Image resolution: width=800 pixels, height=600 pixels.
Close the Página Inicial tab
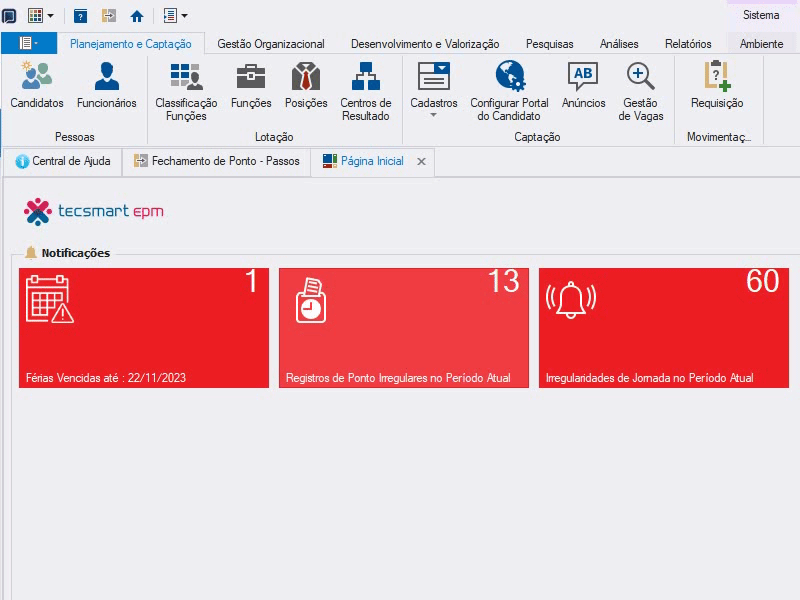pyautogui.click(x=421, y=162)
